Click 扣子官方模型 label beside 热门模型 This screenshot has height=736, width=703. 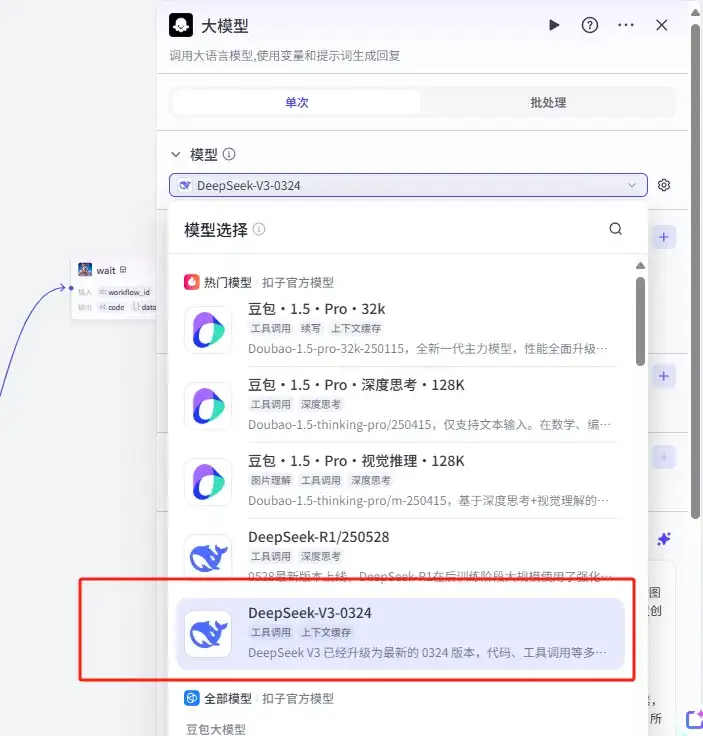point(298,282)
